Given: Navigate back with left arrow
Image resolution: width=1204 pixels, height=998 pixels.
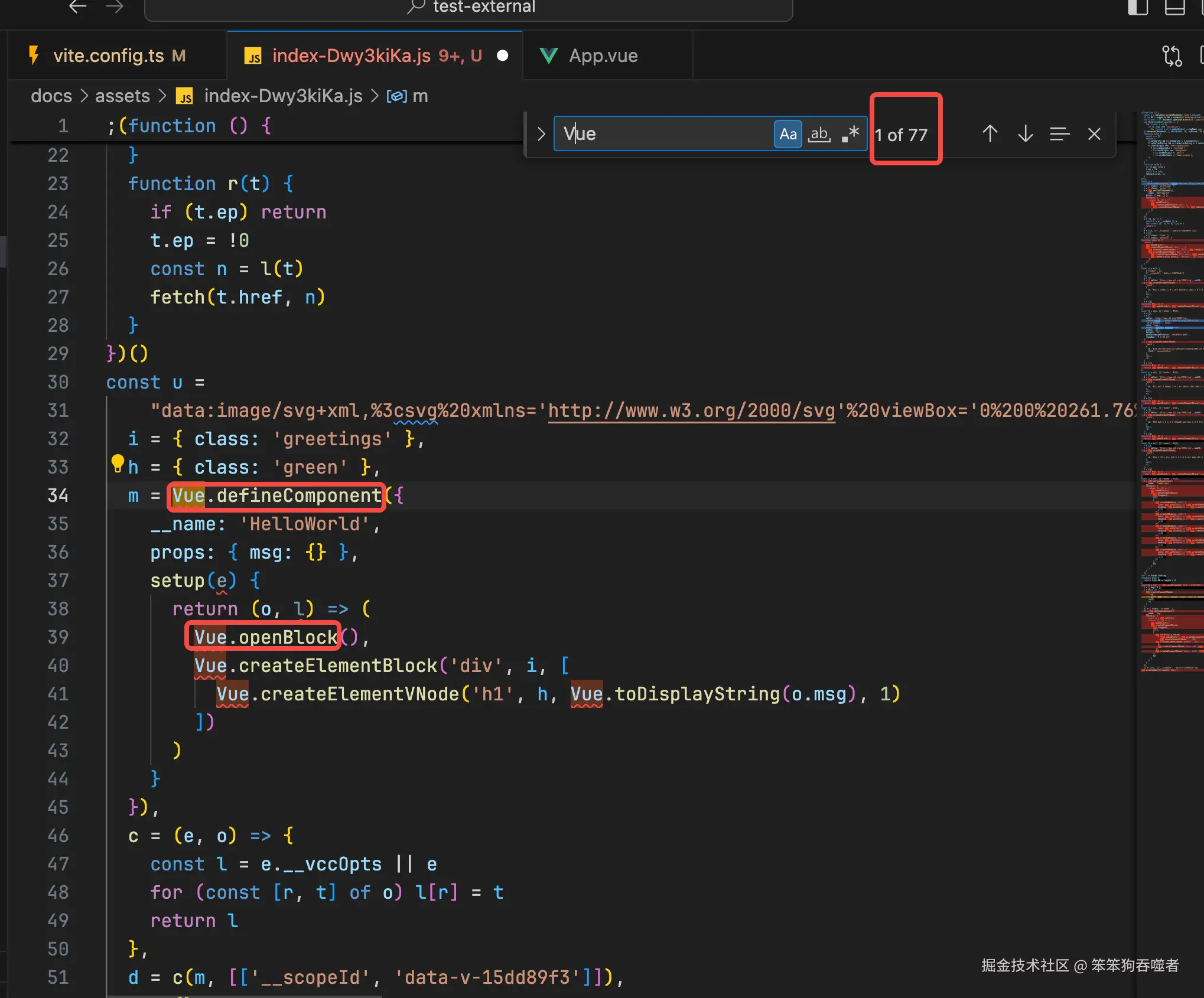Looking at the screenshot, I should [78, 7].
